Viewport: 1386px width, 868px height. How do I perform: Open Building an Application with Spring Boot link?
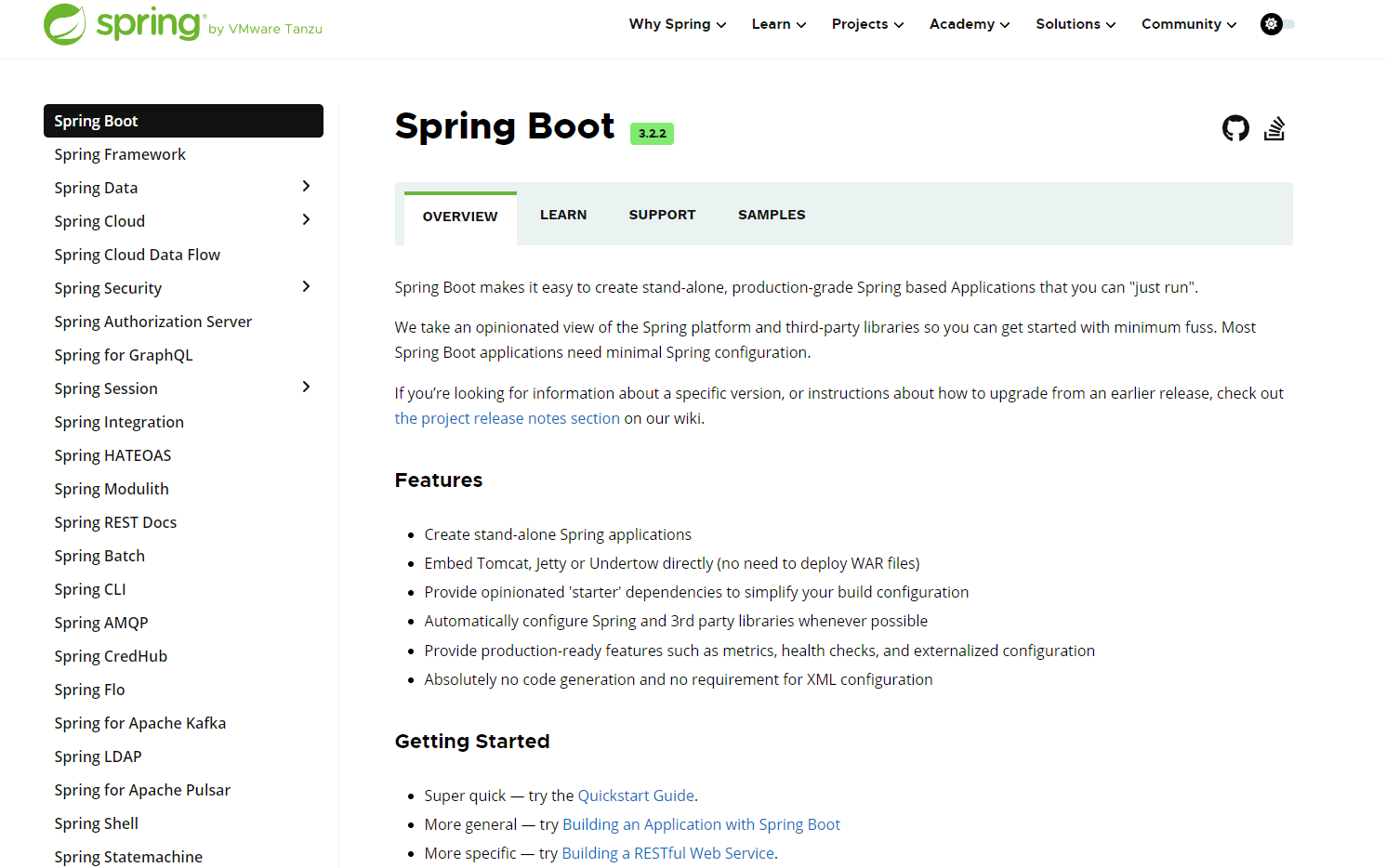tap(701, 824)
